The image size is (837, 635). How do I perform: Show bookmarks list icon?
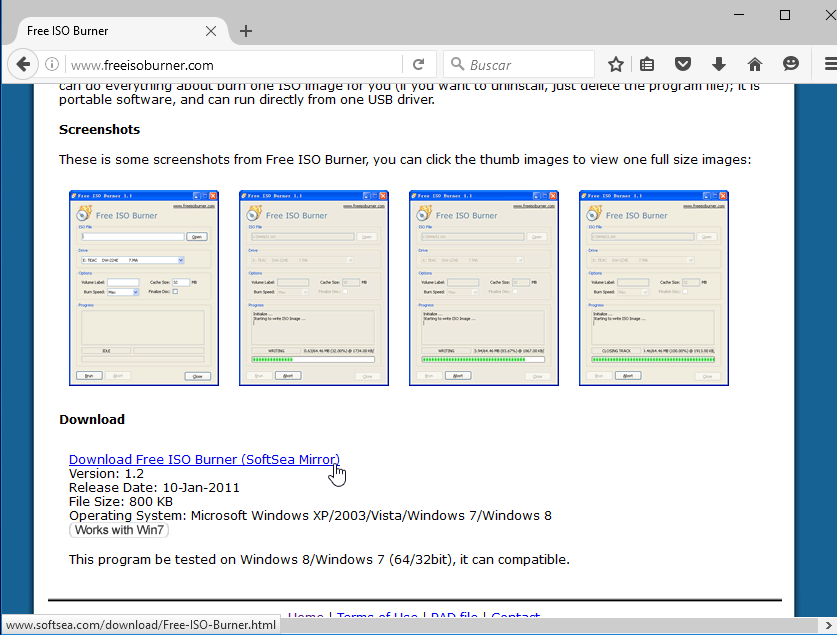coord(647,65)
